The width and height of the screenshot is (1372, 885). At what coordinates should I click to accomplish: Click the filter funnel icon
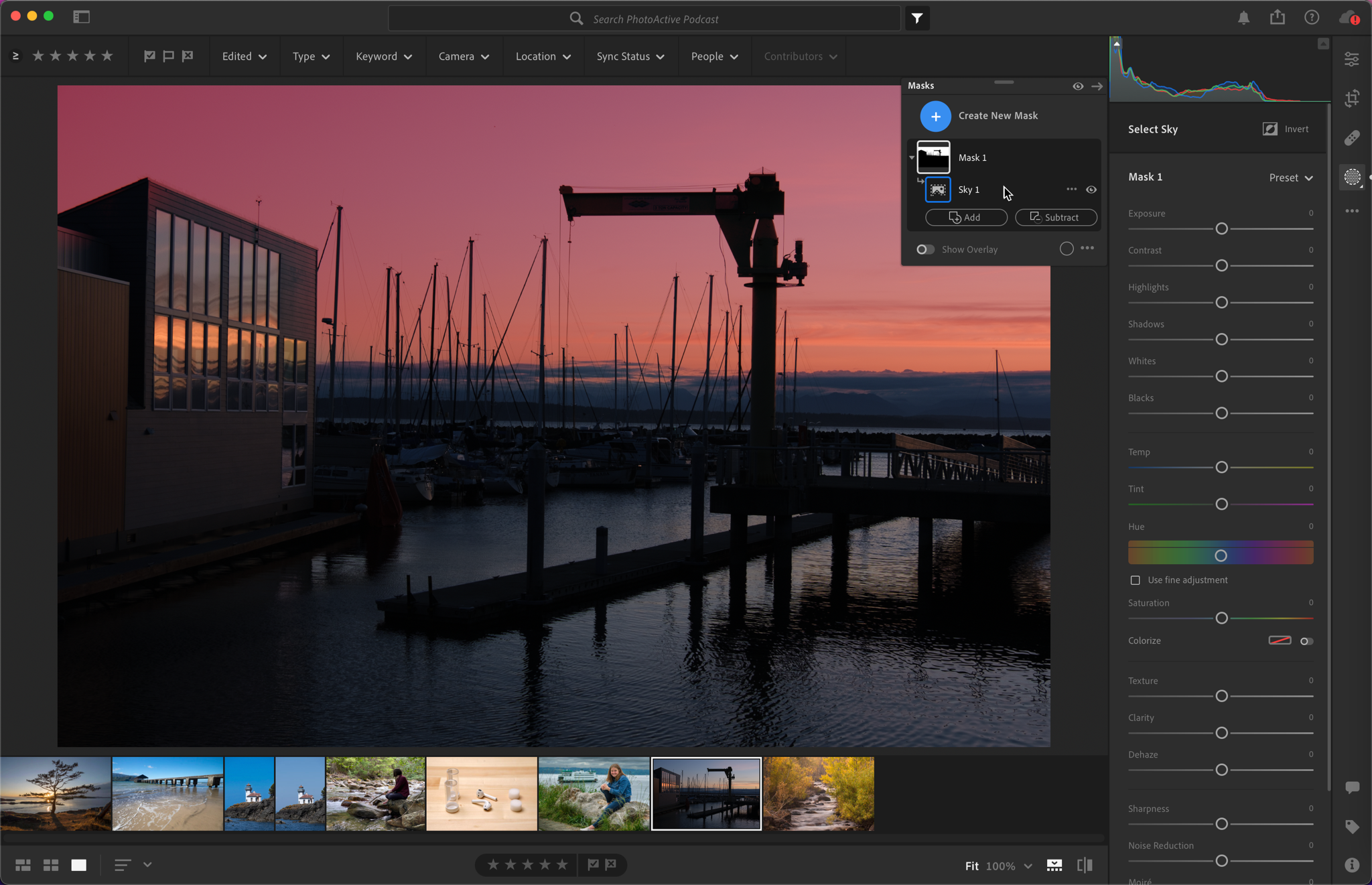[917, 19]
